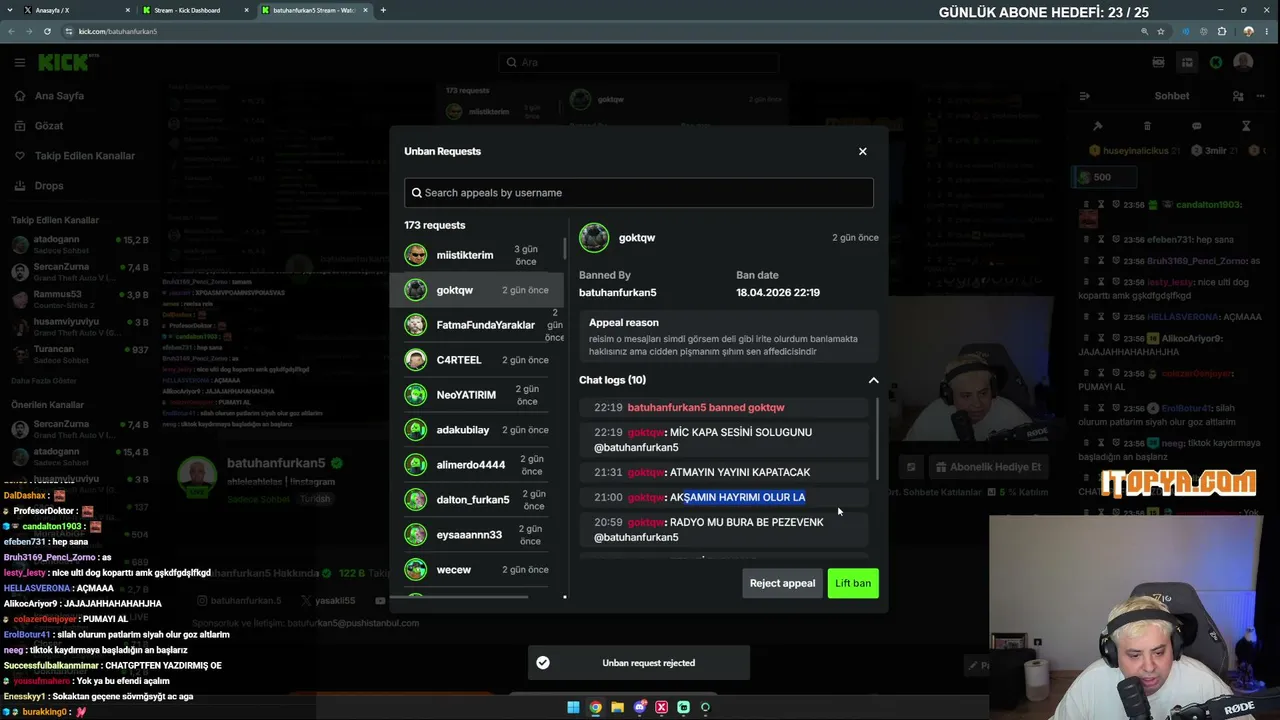The width and height of the screenshot is (1280, 720).
Task: Open Chrome from the taskbar
Action: (595, 707)
